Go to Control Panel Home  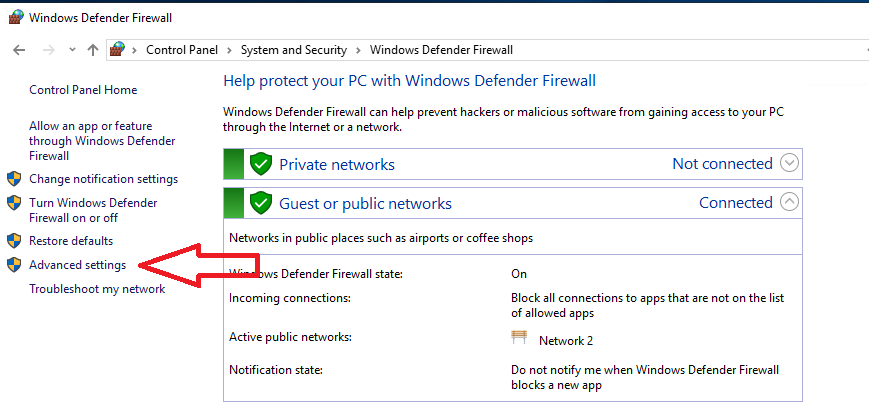tap(83, 90)
